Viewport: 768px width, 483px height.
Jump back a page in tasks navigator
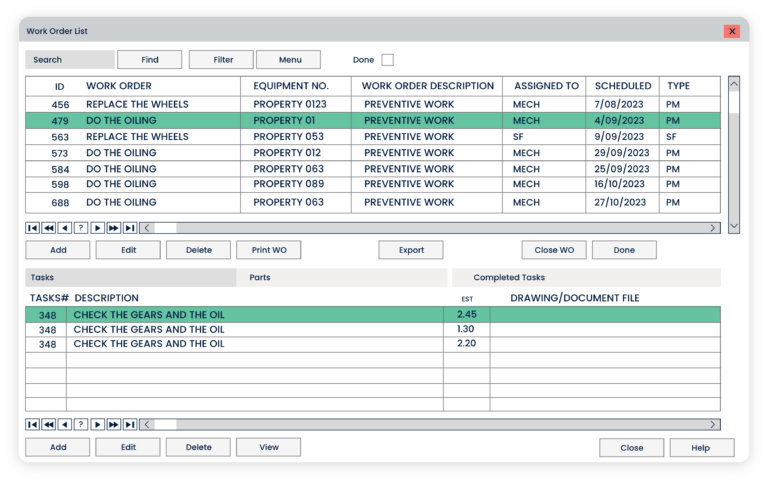coord(48,425)
